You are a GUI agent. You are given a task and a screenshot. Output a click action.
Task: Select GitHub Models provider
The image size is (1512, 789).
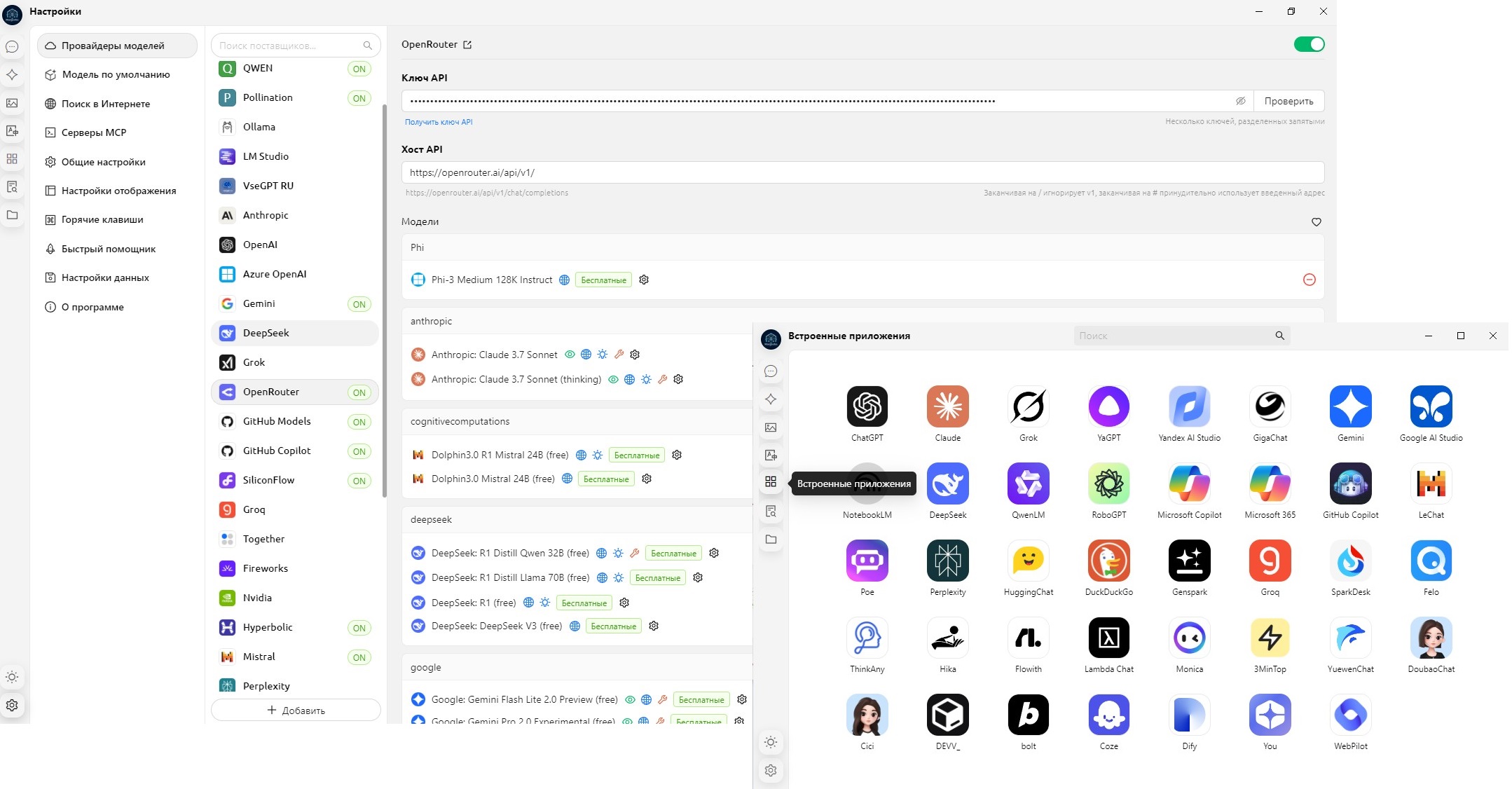coord(295,422)
